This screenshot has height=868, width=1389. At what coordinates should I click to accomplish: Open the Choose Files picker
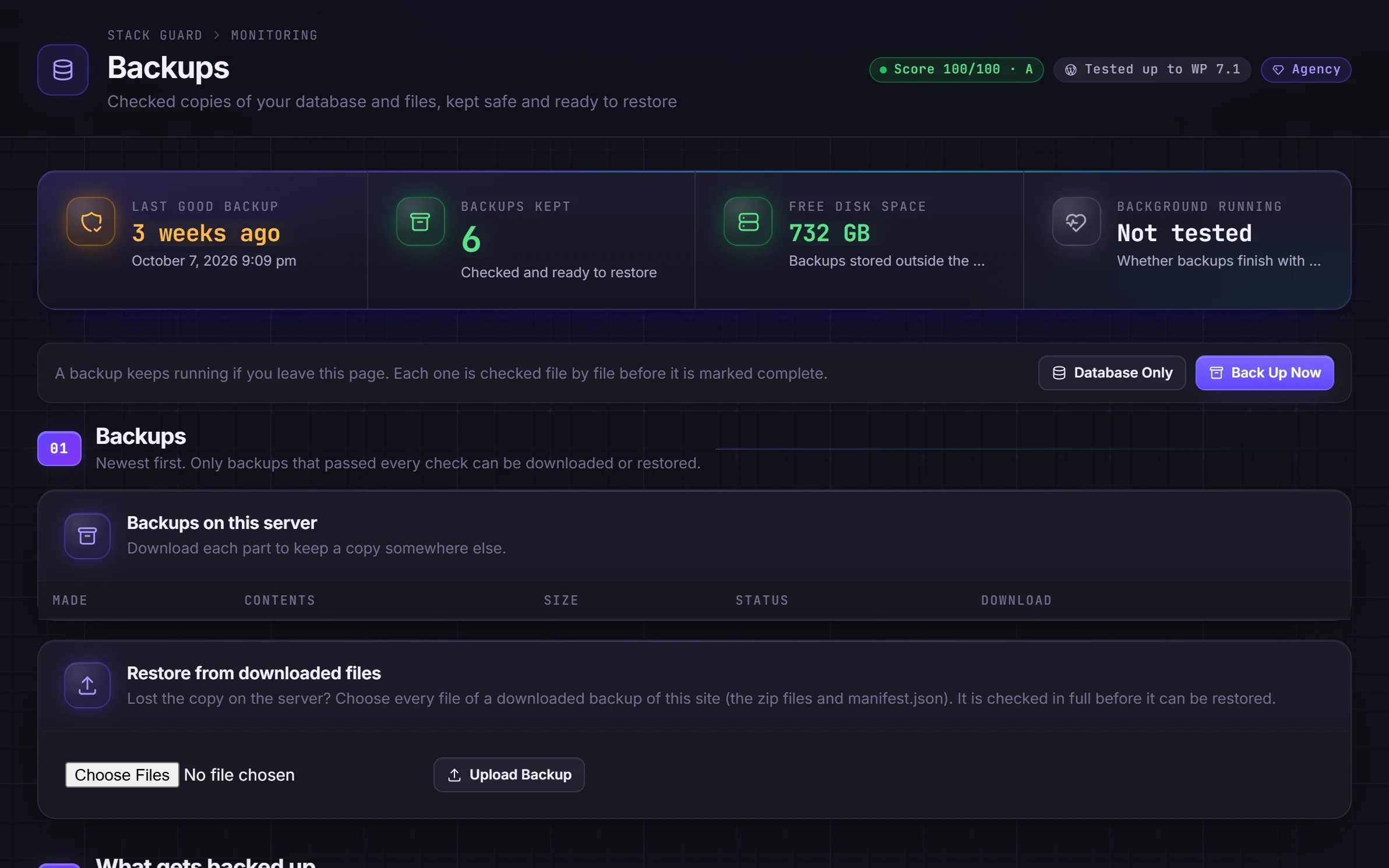click(x=122, y=775)
